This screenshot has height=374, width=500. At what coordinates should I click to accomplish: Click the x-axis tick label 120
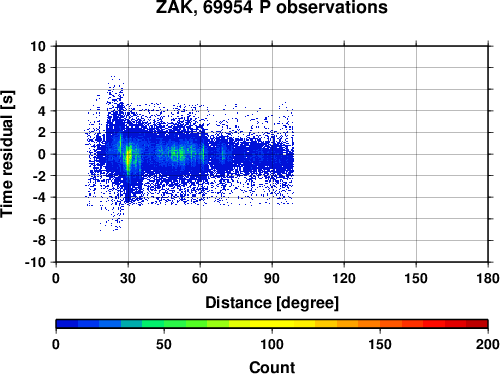pos(344,278)
